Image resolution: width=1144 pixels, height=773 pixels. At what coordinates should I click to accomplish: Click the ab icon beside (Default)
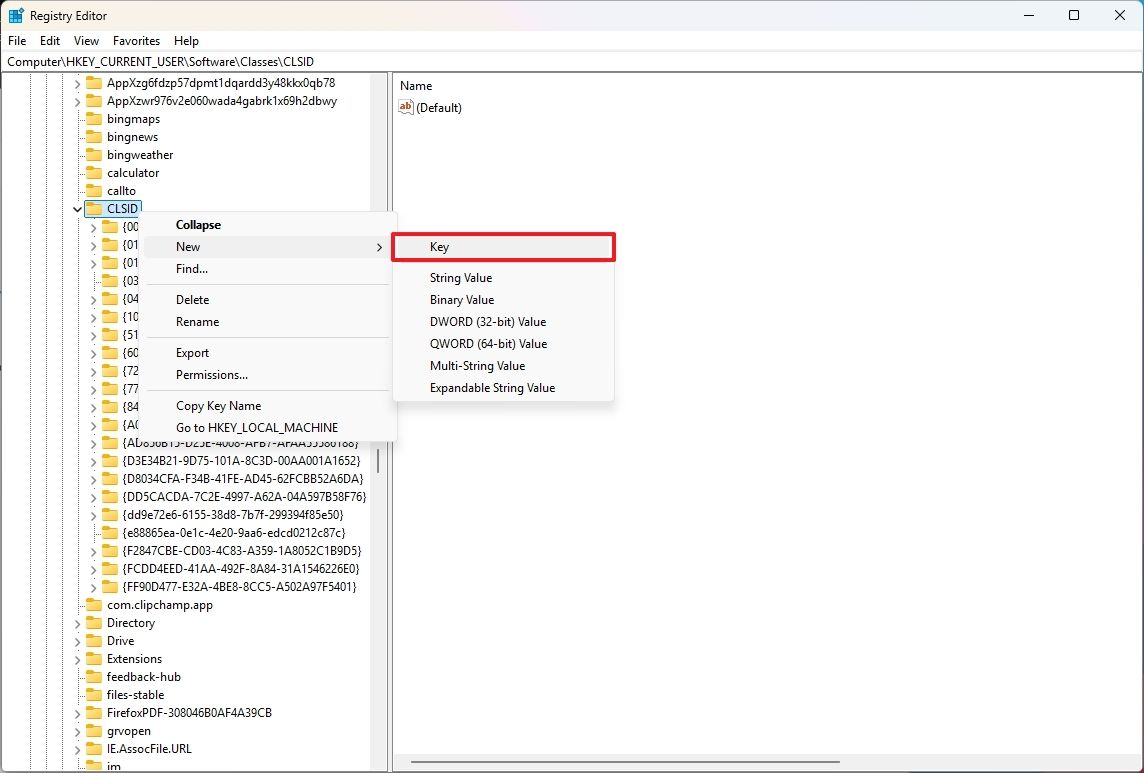[405, 107]
